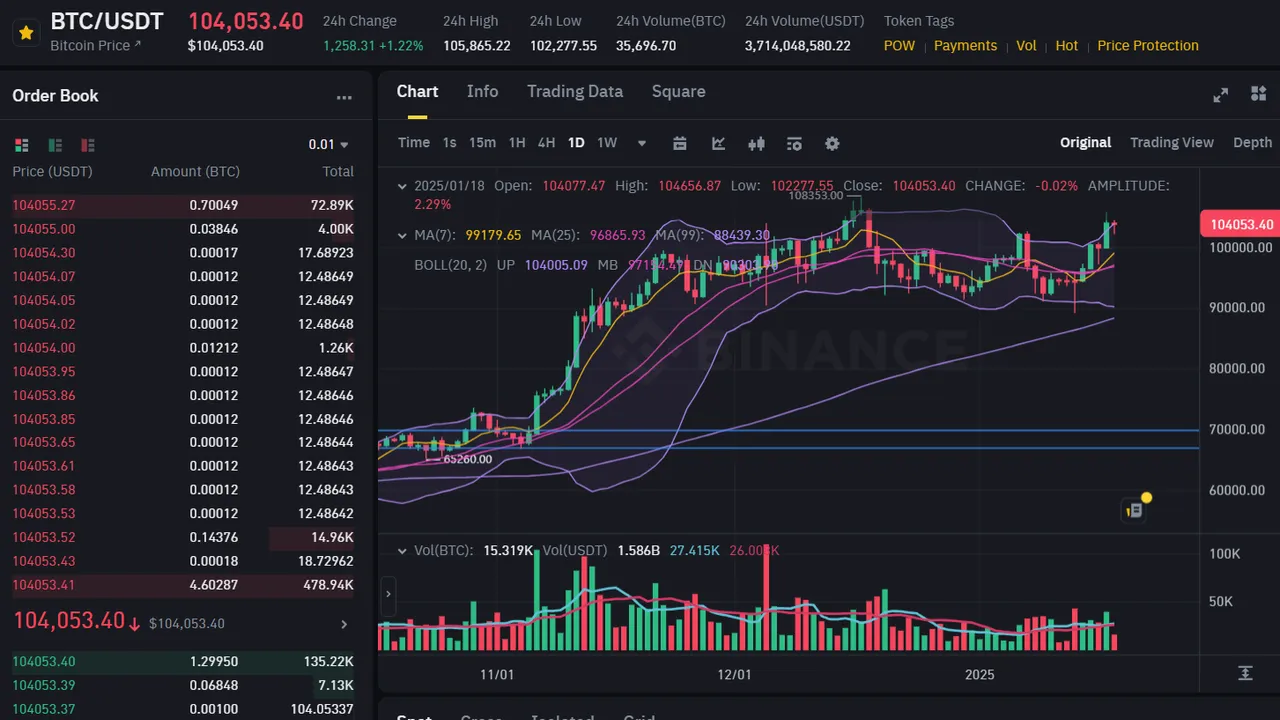Collapse the Vol(BTC) indicator chevron
Image resolution: width=1280 pixels, height=720 pixels.
click(402, 550)
